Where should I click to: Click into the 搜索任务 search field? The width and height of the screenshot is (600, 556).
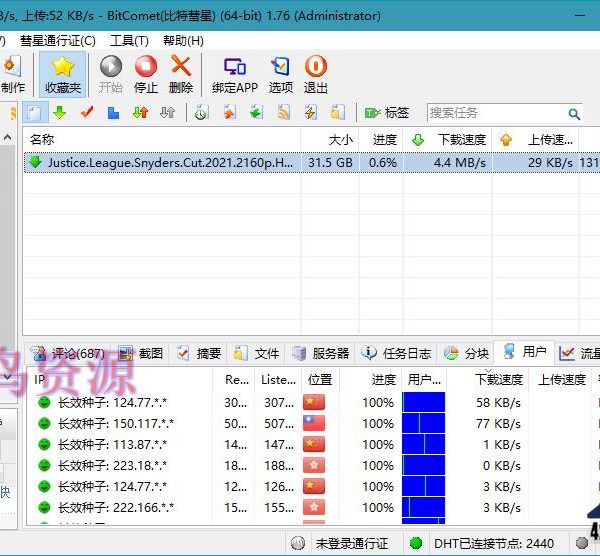point(495,113)
